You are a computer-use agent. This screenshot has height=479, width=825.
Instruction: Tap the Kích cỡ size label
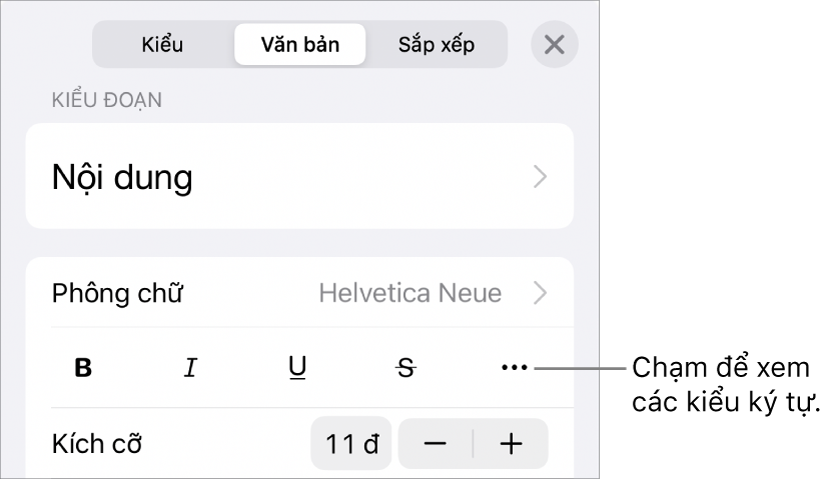point(97,444)
